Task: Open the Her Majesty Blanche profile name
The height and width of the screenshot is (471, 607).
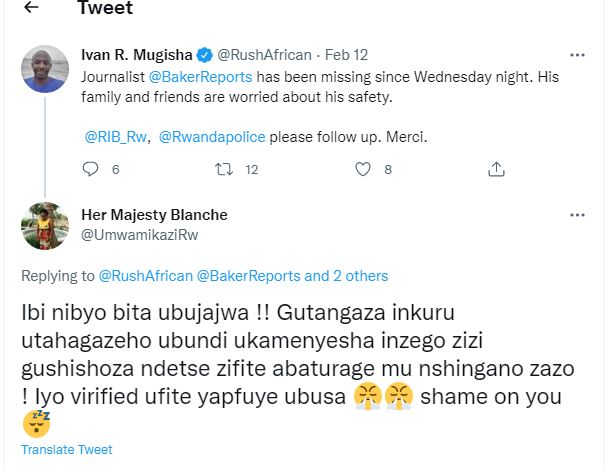Action: click(153, 215)
